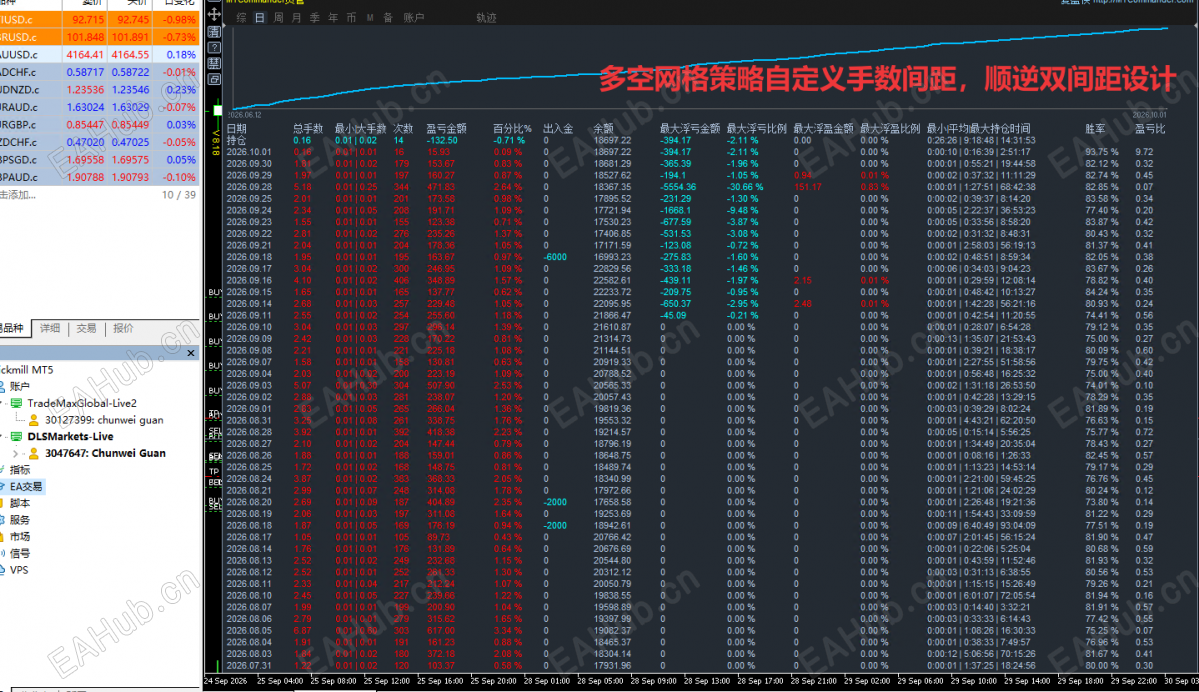The height and width of the screenshot is (692, 1199).
Task: Select the M tab in the report bar
Action: (370, 18)
